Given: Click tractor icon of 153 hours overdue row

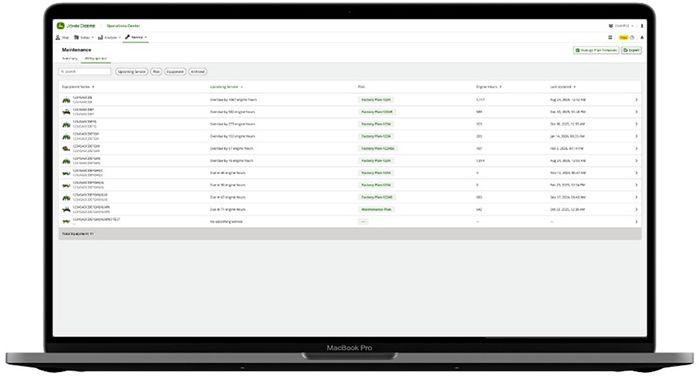Looking at the screenshot, I should click(x=66, y=136).
